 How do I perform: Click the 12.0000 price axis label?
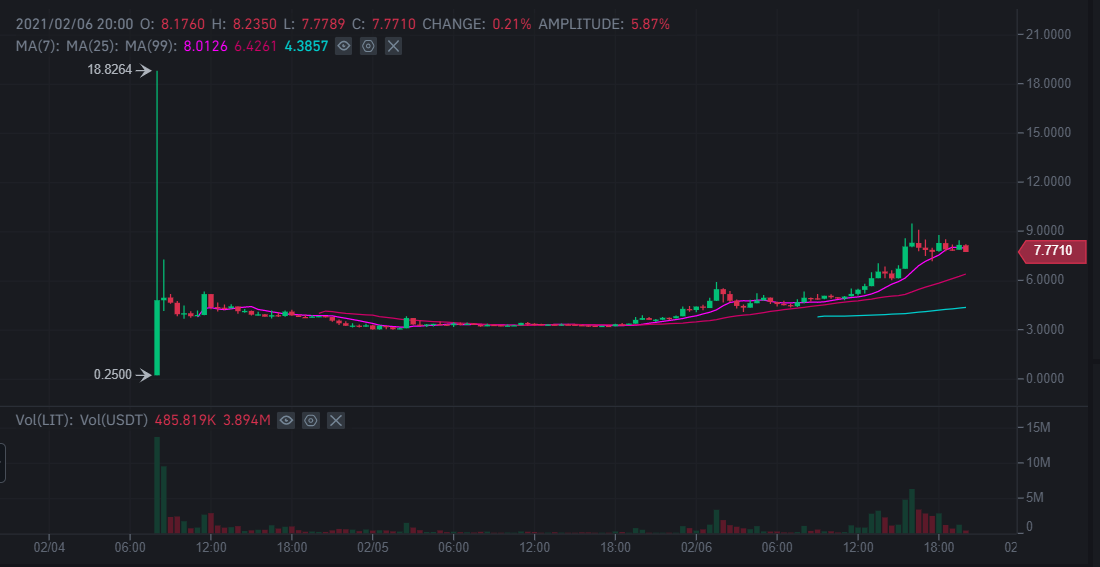tap(1049, 182)
